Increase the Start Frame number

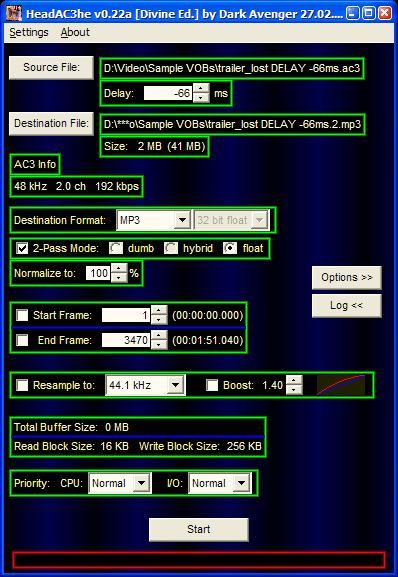tap(159, 311)
